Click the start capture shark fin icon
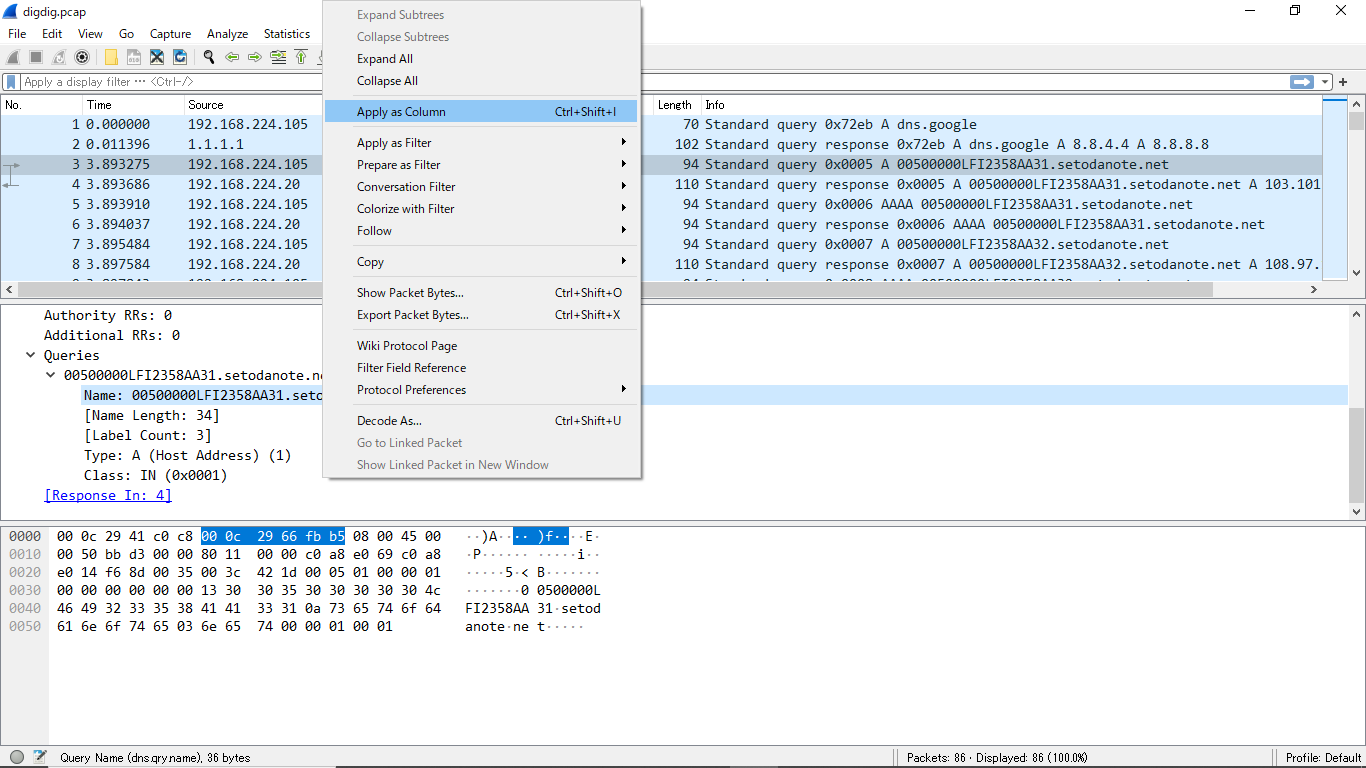Image resolution: width=1366 pixels, height=768 pixels. tap(14, 57)
